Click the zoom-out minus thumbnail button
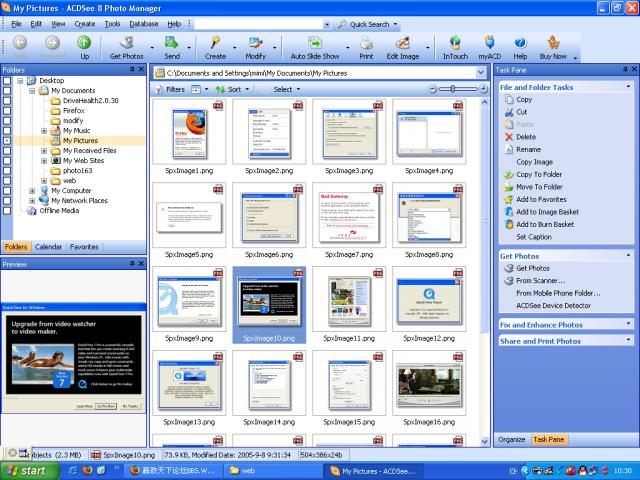Image resolution: width=640 pixels, height=480 pixels. (433, 89)
